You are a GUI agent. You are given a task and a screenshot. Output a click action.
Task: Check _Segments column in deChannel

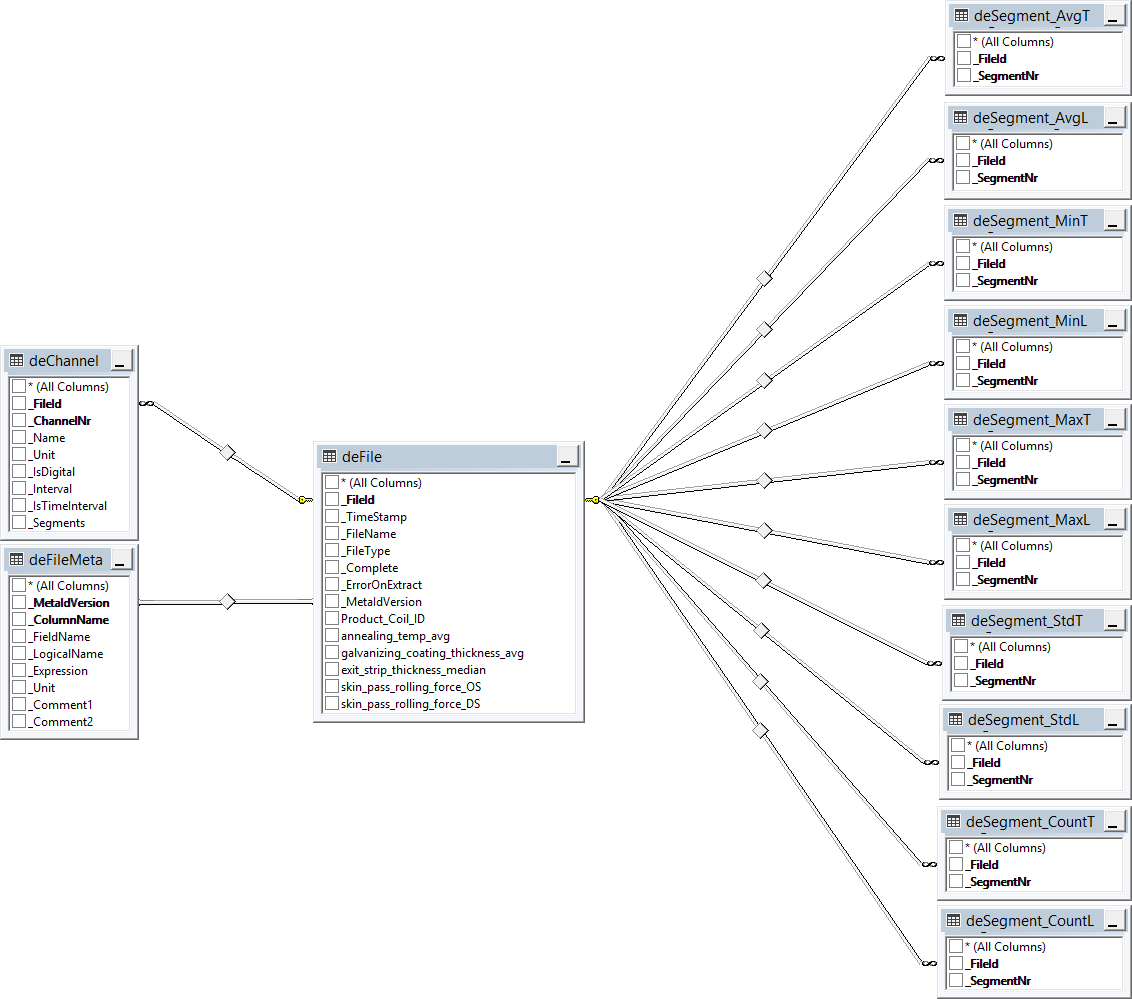click(19, 523)
